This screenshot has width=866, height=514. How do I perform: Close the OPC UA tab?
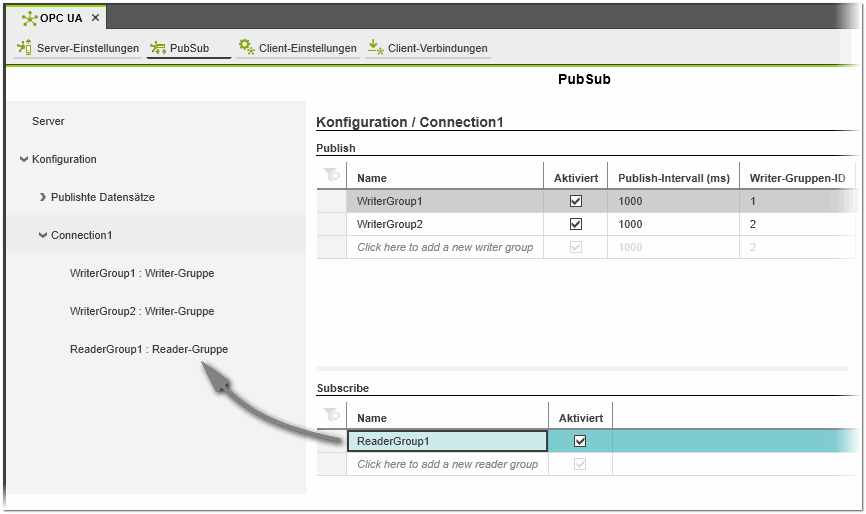click(95, 18)
